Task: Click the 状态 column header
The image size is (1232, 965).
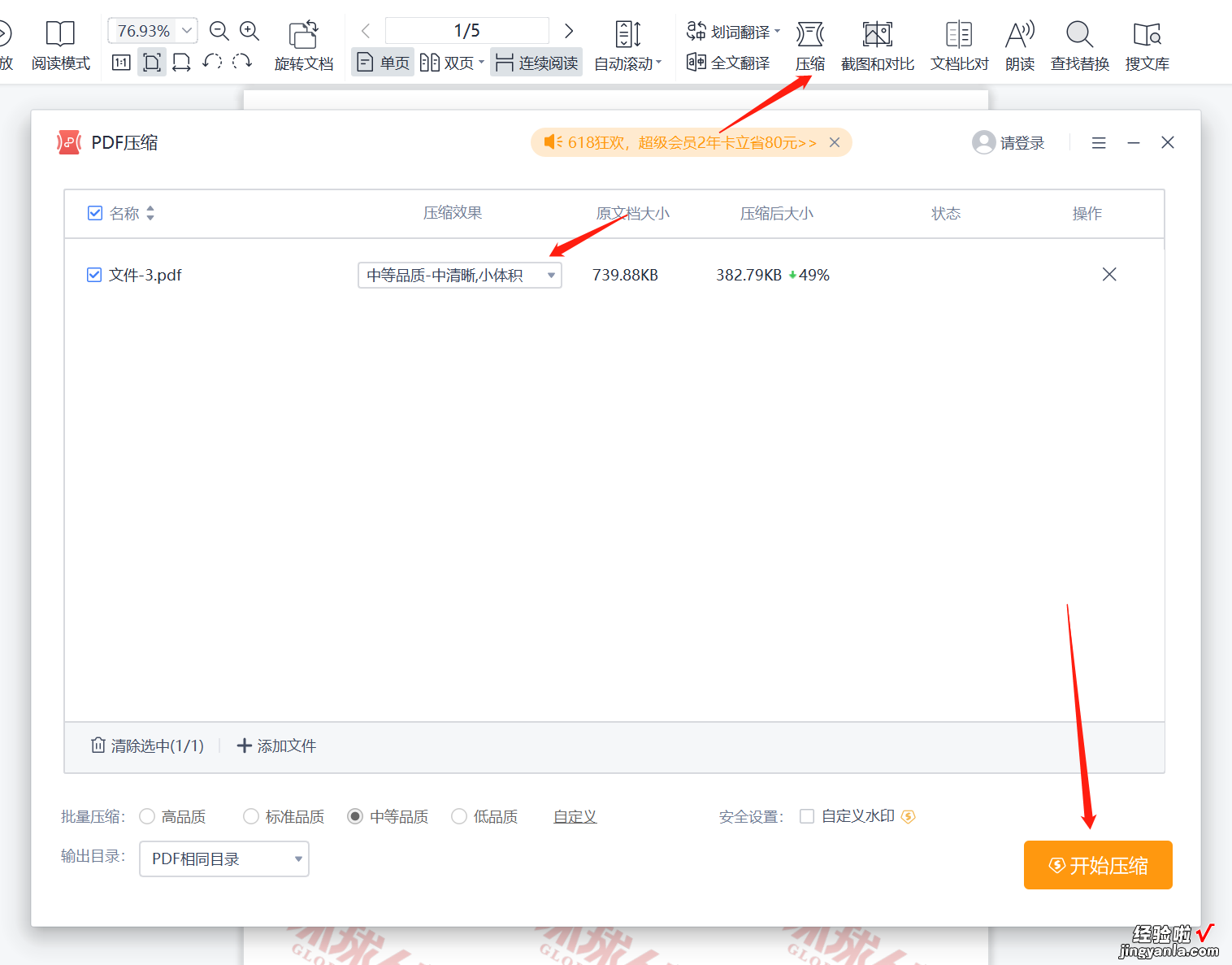Action: point(946,213)
